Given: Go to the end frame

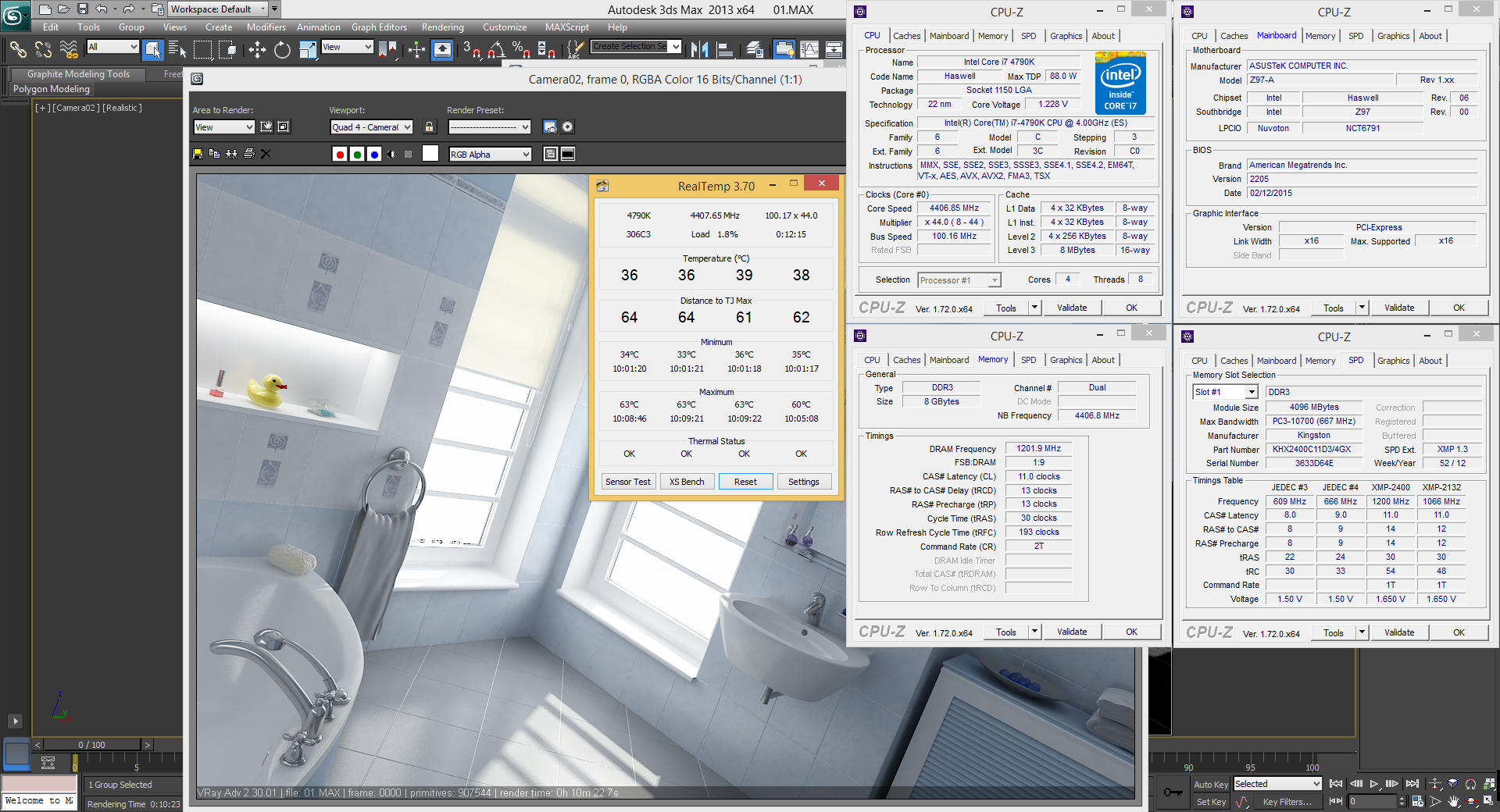Looking at the screenshot, I should (x=1412, y=784).
